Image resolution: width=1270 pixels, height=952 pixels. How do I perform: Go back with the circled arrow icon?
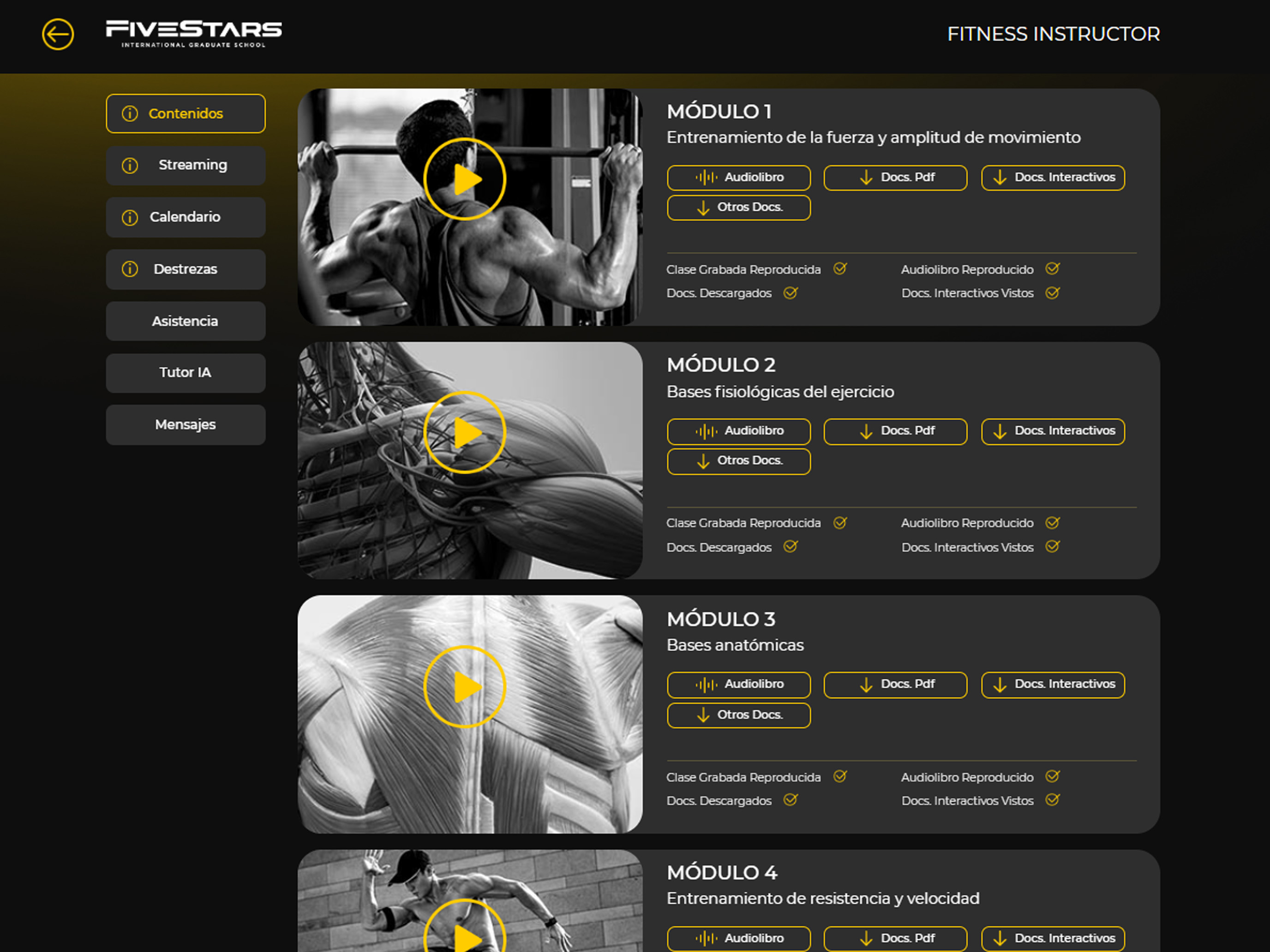[58, 35]
